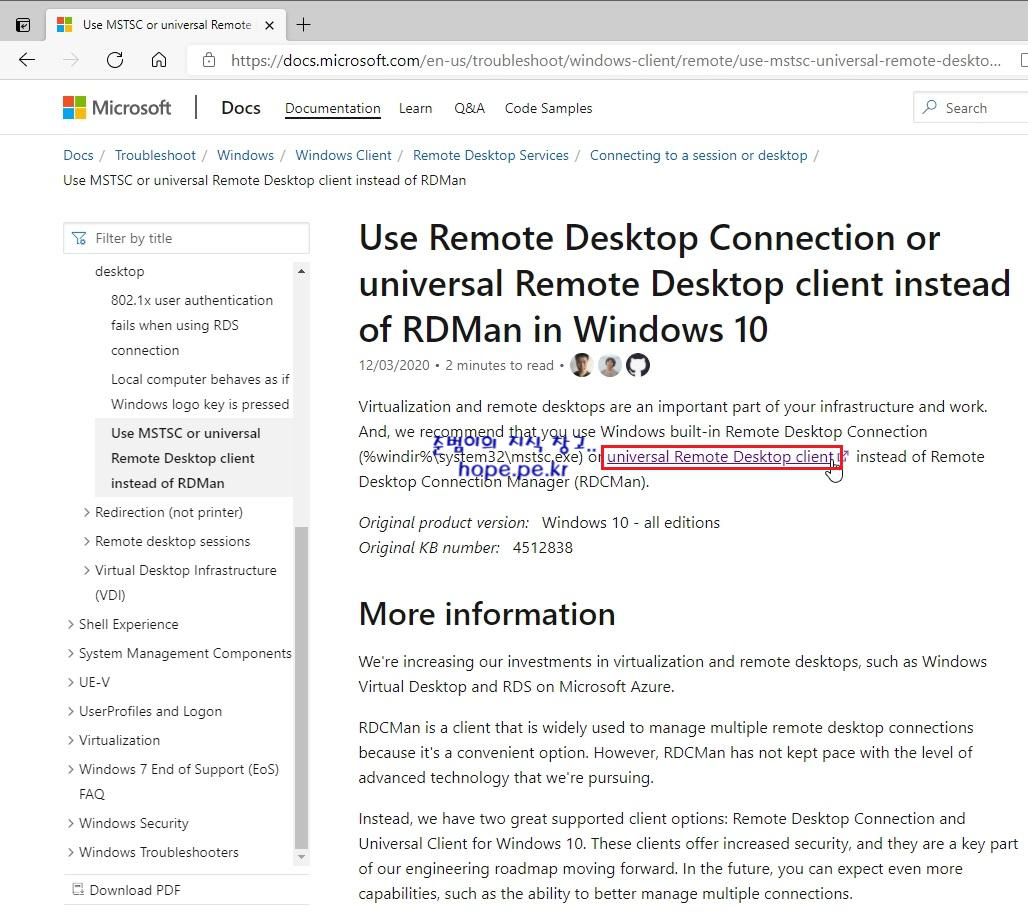Viewport: 1028px width, 915px height.
Task: Expand Windows 7 End of Support node
Action: tap(71, 769)
